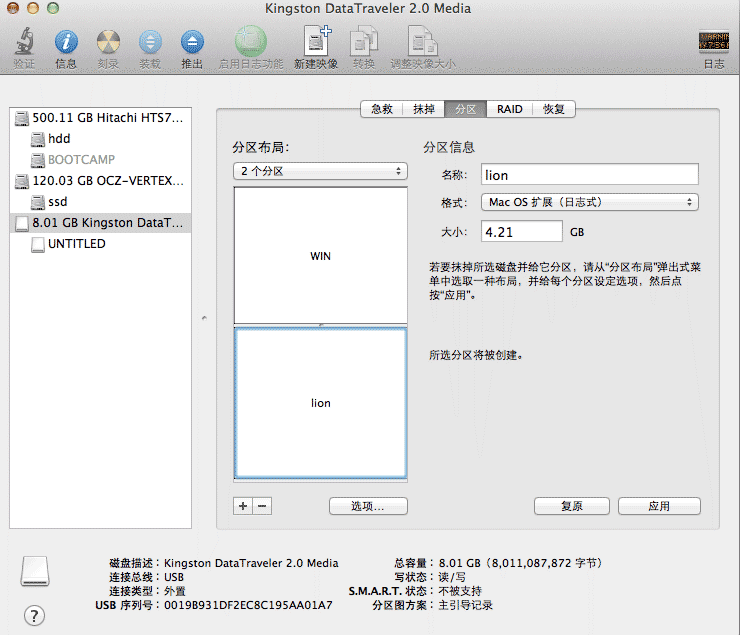Switch to the Erase (抹掉) tab

coord(423,109)
